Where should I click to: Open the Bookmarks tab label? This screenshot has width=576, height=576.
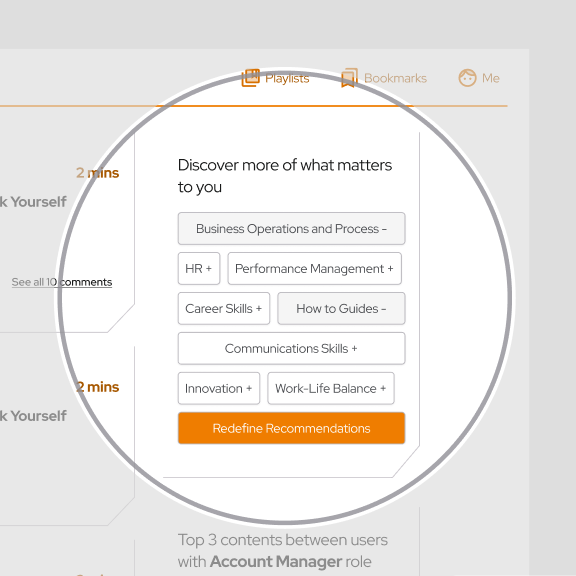click(x=395, y=78)
